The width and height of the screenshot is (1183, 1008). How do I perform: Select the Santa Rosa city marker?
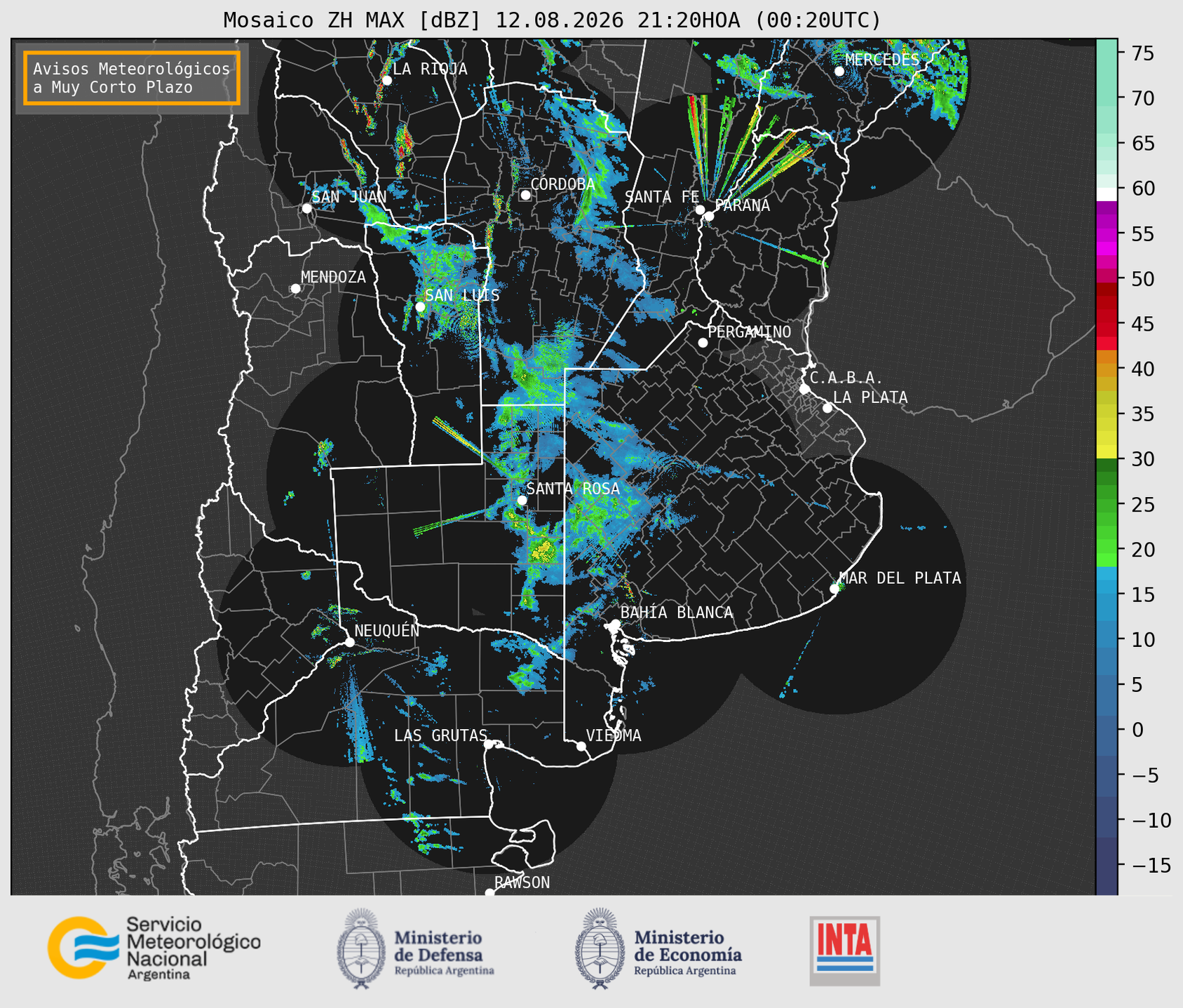pyautogui.click(x=522, y=500)
